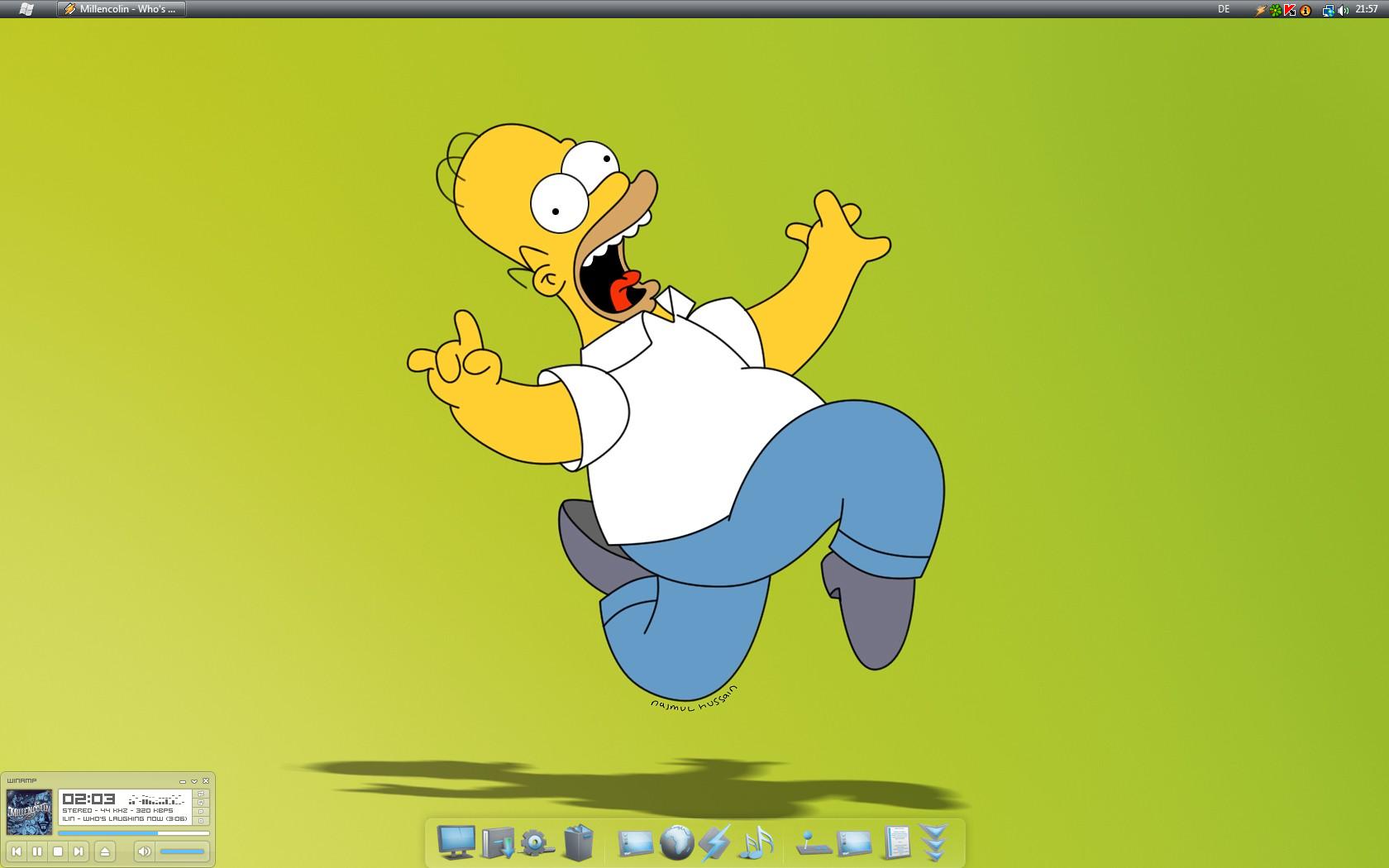Click the 02:03 elapsed time display
The image size is (1389, 868).
tap(88, 799)
